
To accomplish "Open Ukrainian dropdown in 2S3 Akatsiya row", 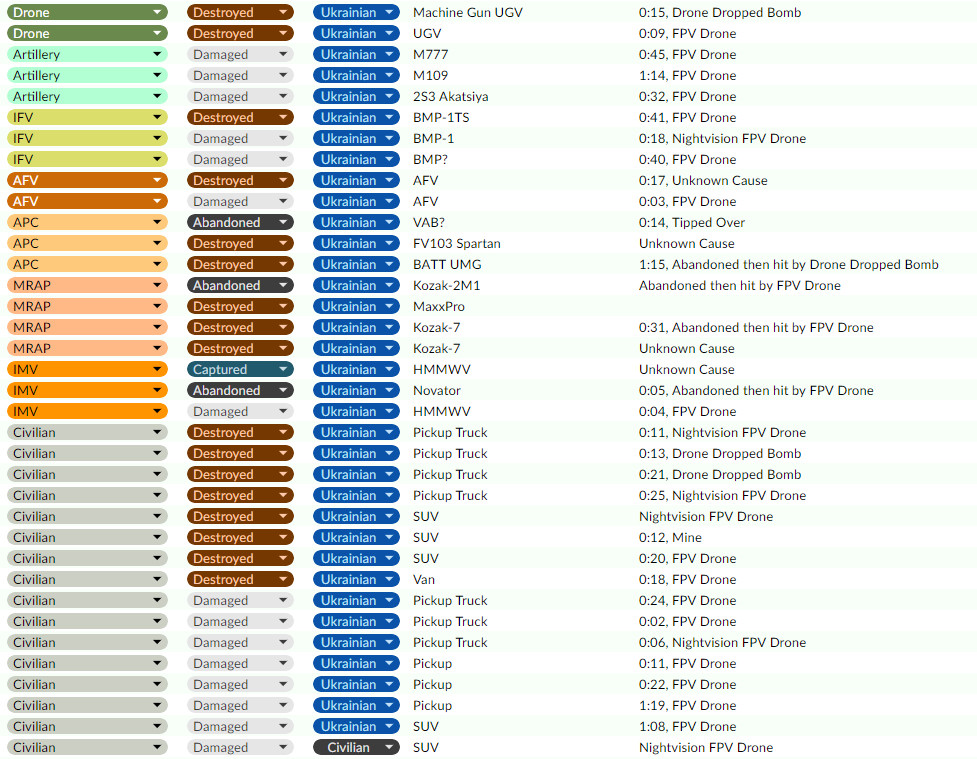I will tap(356, 97).
